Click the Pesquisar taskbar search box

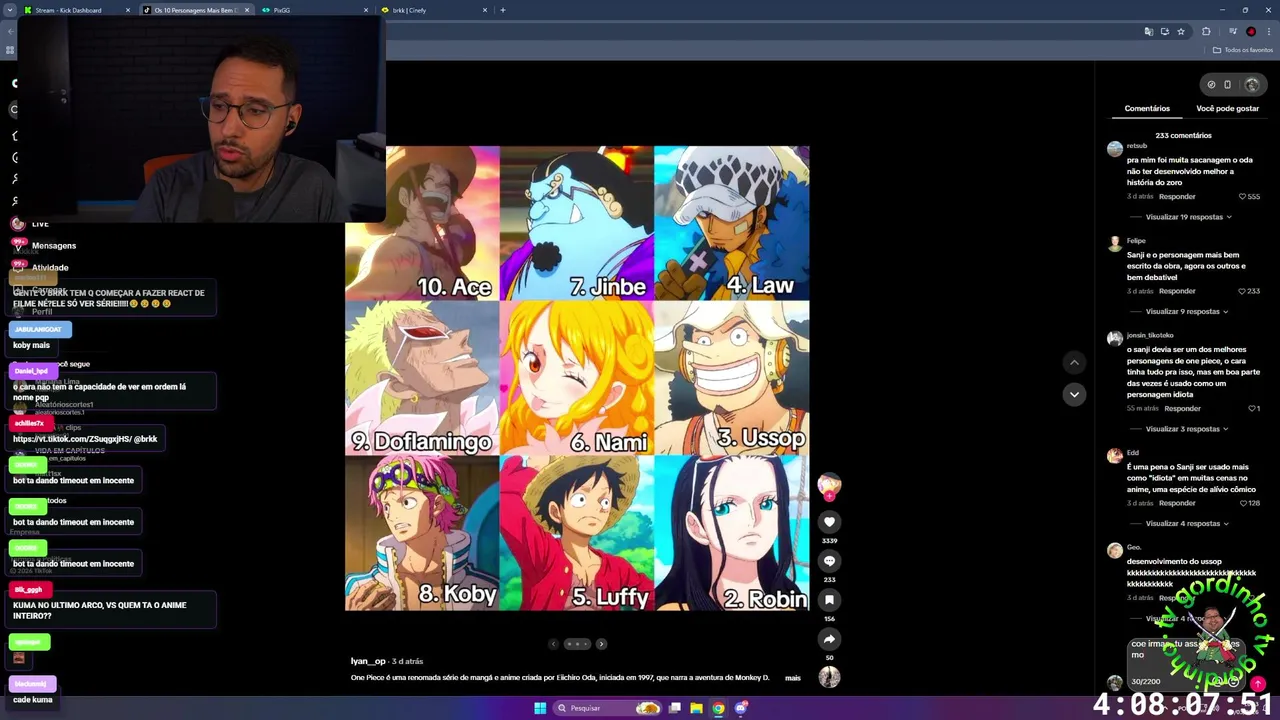[x=608, y=708]
